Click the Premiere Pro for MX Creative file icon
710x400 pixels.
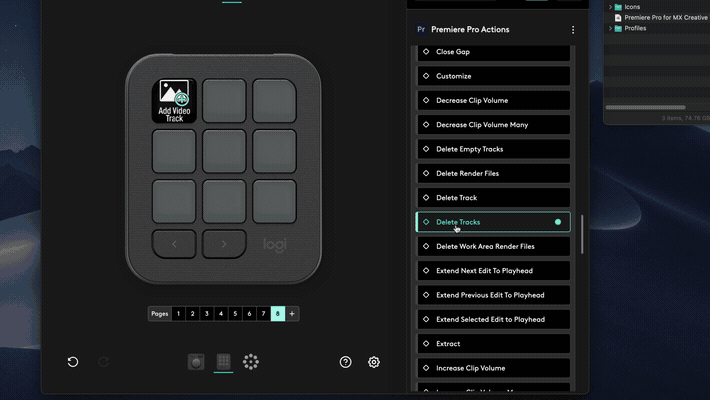click(x=618, y=18)
